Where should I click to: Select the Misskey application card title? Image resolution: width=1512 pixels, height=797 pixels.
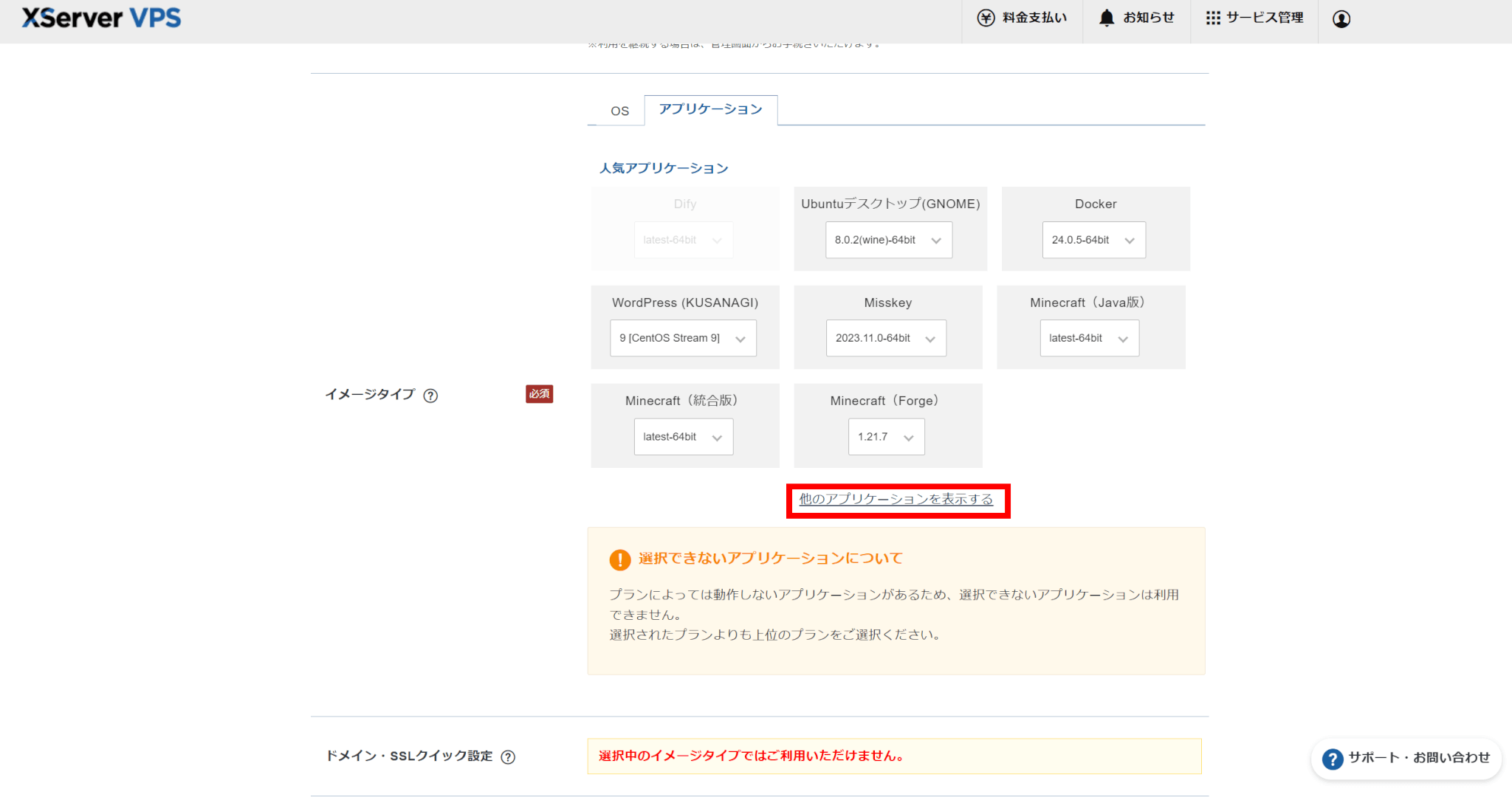888,303
